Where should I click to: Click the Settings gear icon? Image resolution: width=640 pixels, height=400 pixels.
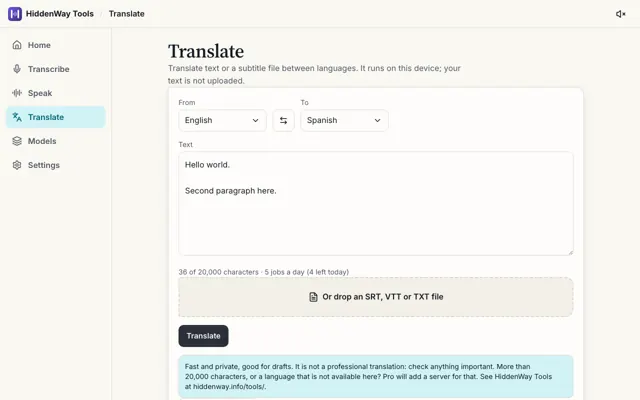pyautogui.click(x=17, y=165)
